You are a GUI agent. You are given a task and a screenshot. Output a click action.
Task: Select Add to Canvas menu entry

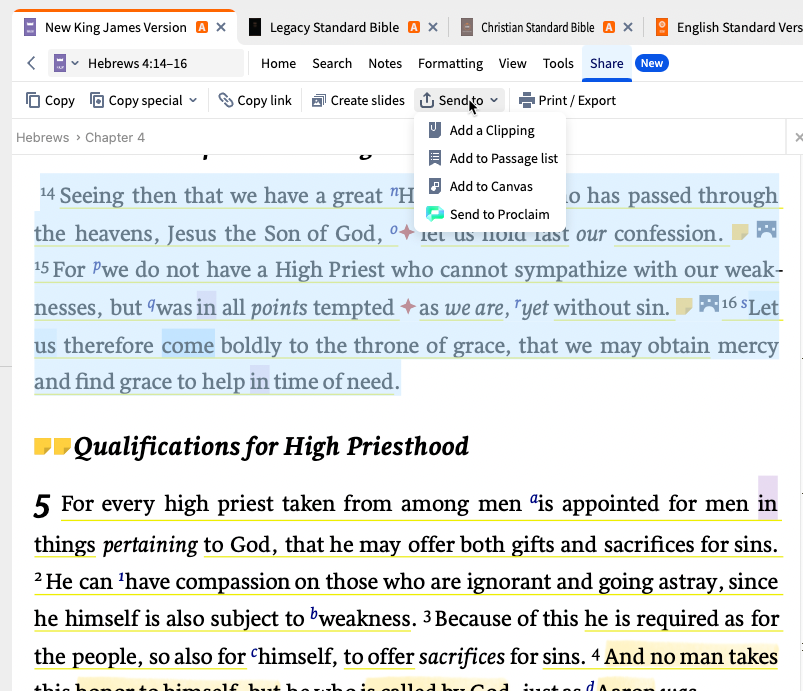(x=490, y=186)
